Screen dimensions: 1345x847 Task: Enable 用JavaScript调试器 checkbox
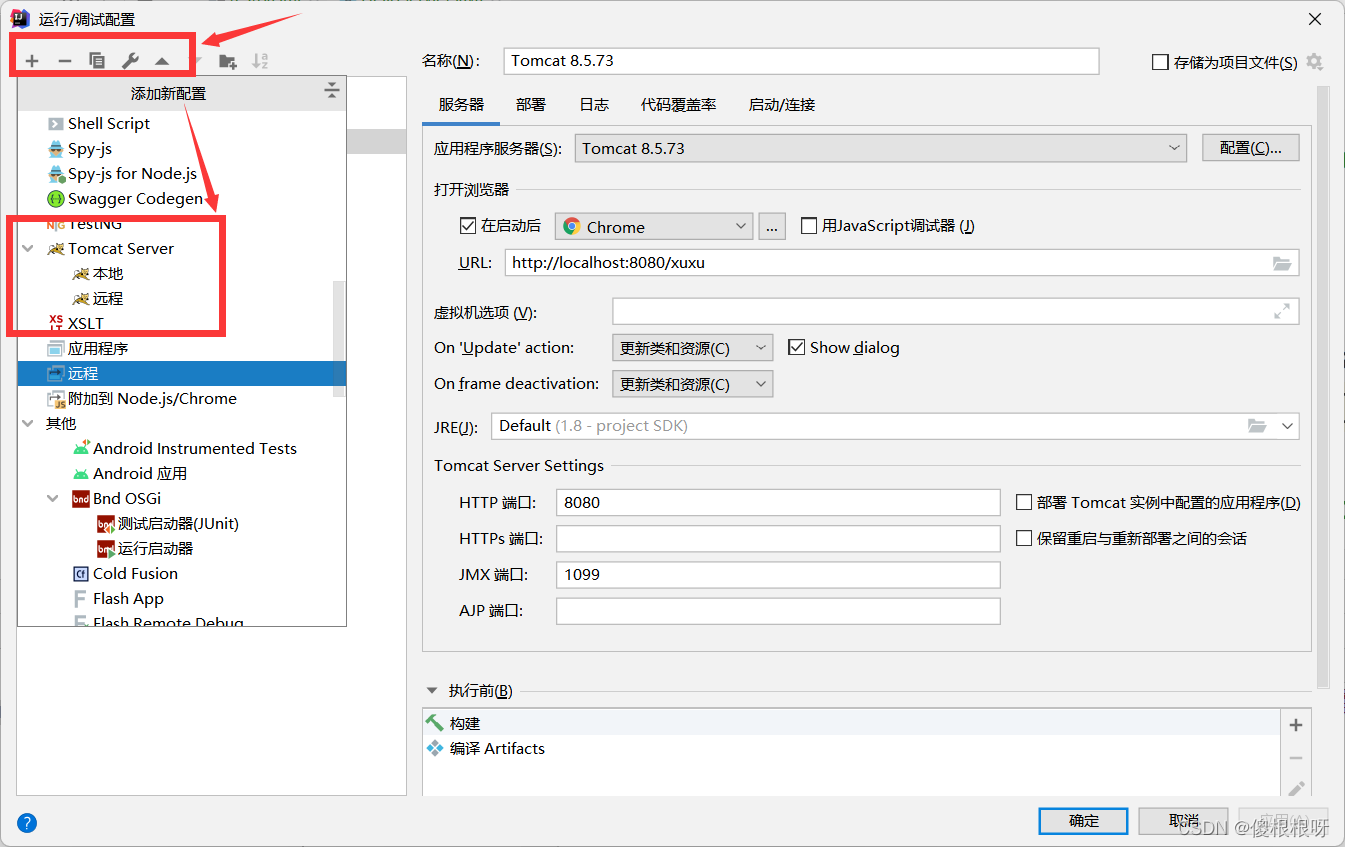click(x=809, y=226)
